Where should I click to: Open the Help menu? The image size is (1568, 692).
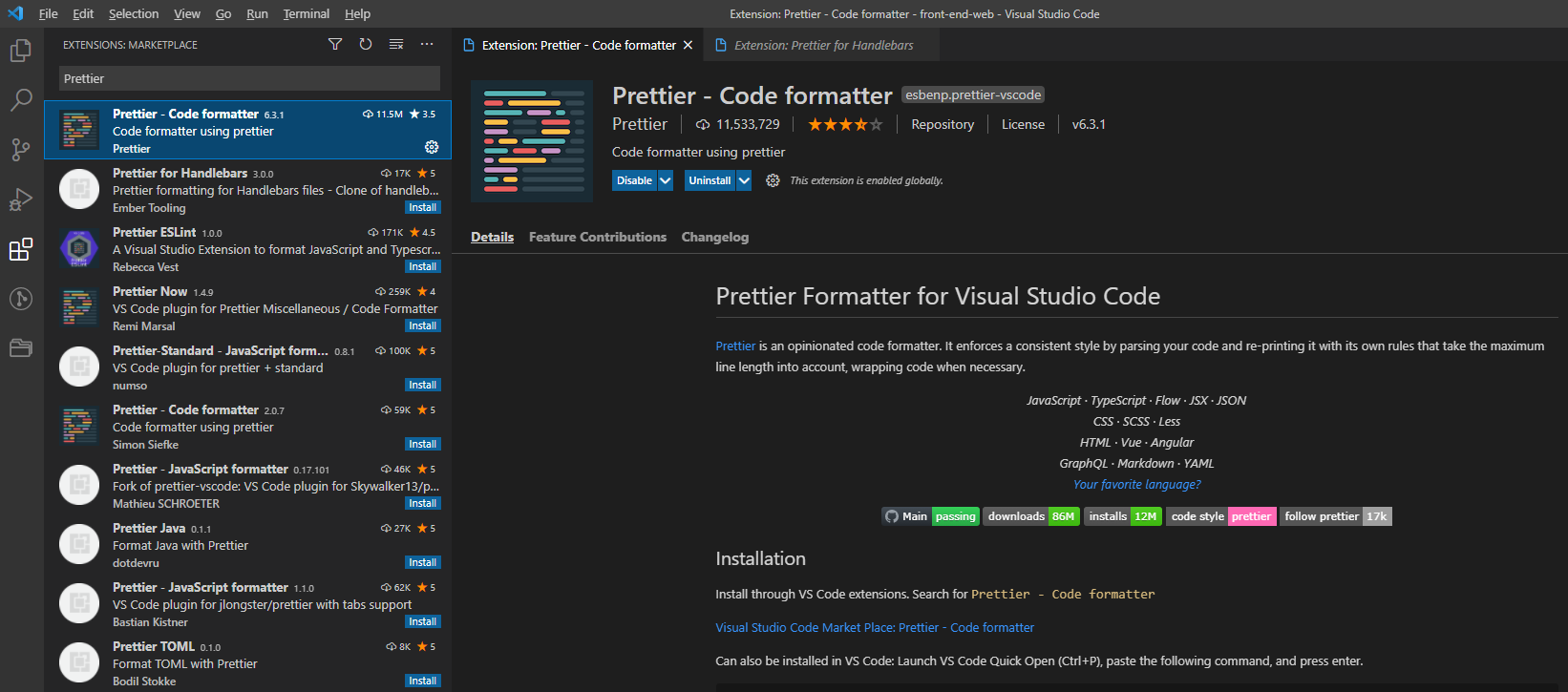point(357,13)
